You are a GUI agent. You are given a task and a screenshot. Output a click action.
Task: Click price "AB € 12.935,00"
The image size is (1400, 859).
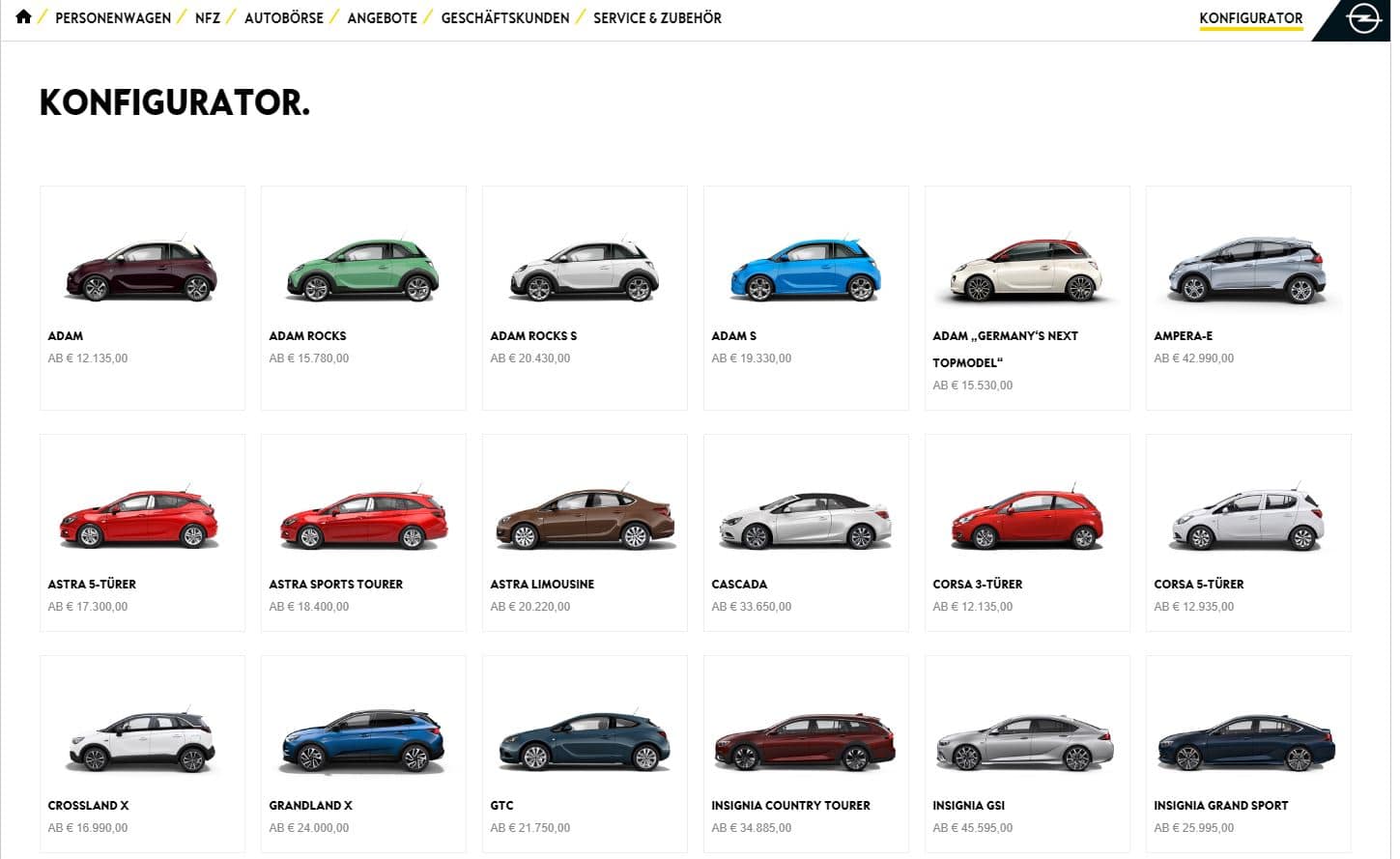pyautogui.click(x=1193, y=607)
